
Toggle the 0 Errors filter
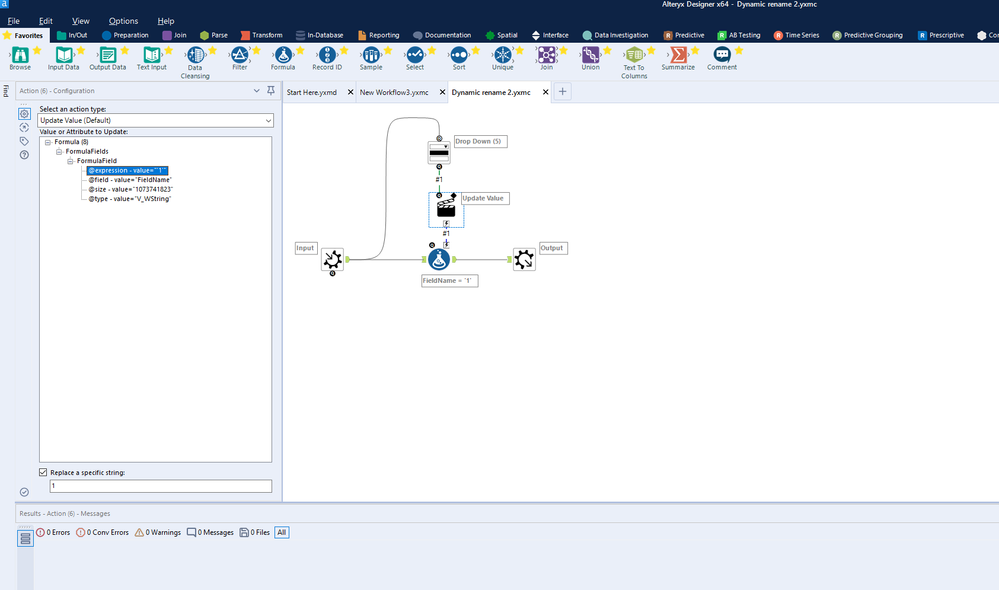tap(53, 533)
